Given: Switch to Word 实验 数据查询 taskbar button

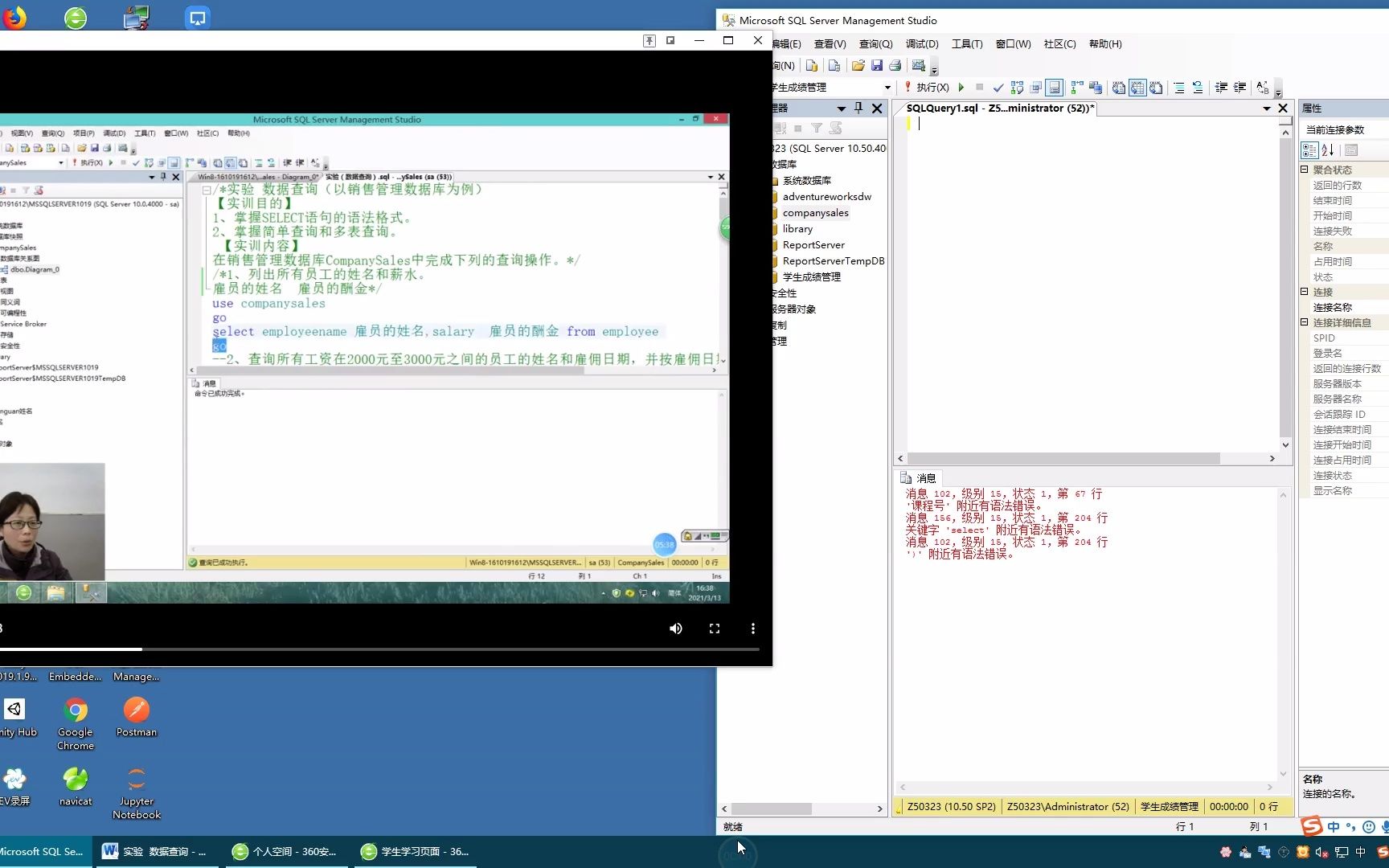Looking at the screenshot, I should pos(155,852).
